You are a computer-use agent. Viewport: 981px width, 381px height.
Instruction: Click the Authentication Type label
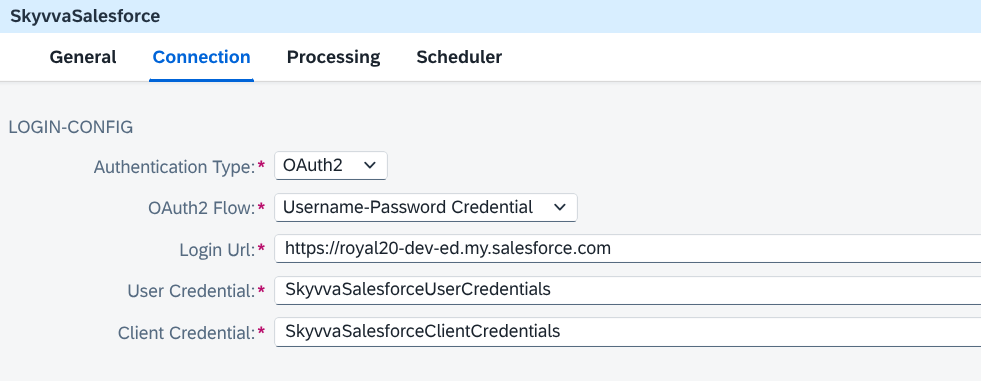coord(175,167)
